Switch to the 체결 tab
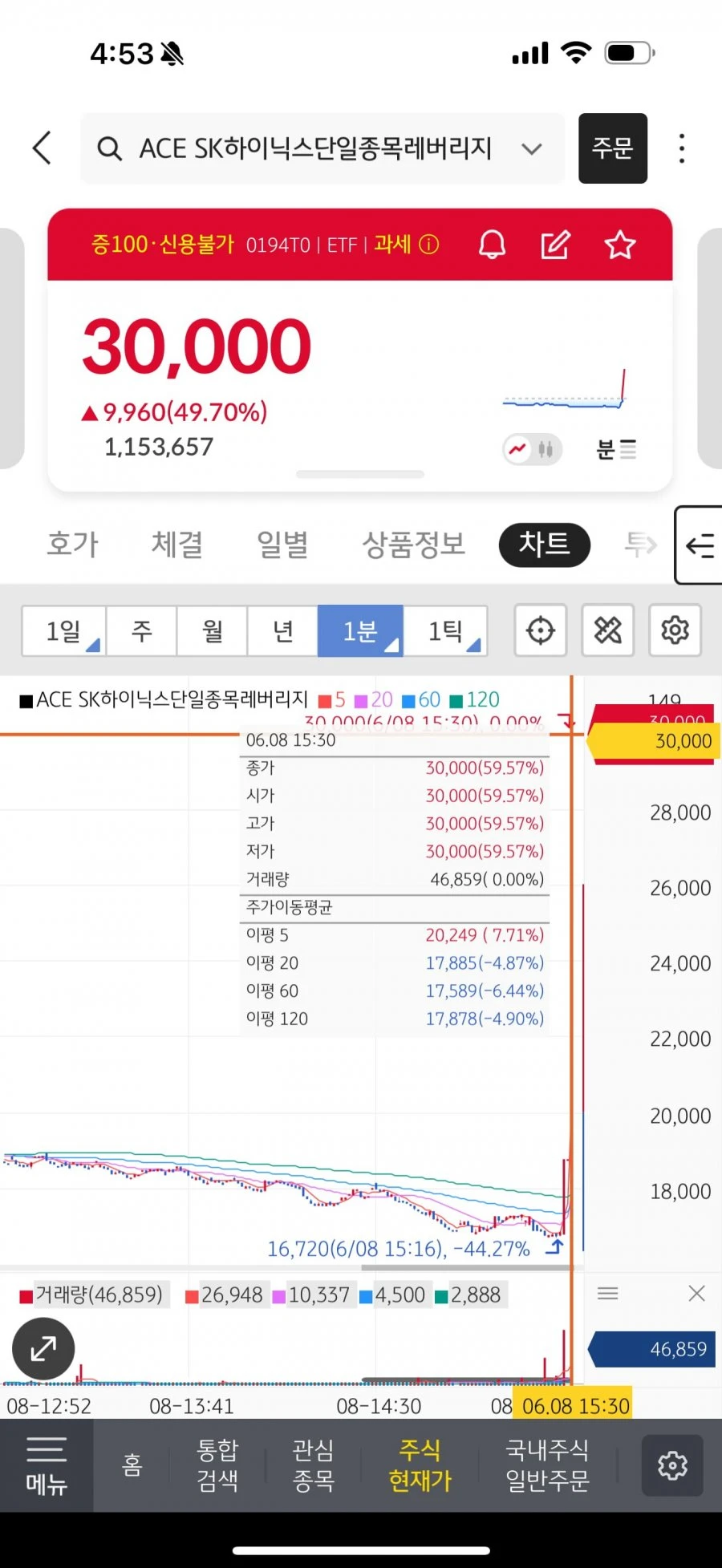Image resolution: width=722 pixels, height=1568 pixels. (177, 545)
